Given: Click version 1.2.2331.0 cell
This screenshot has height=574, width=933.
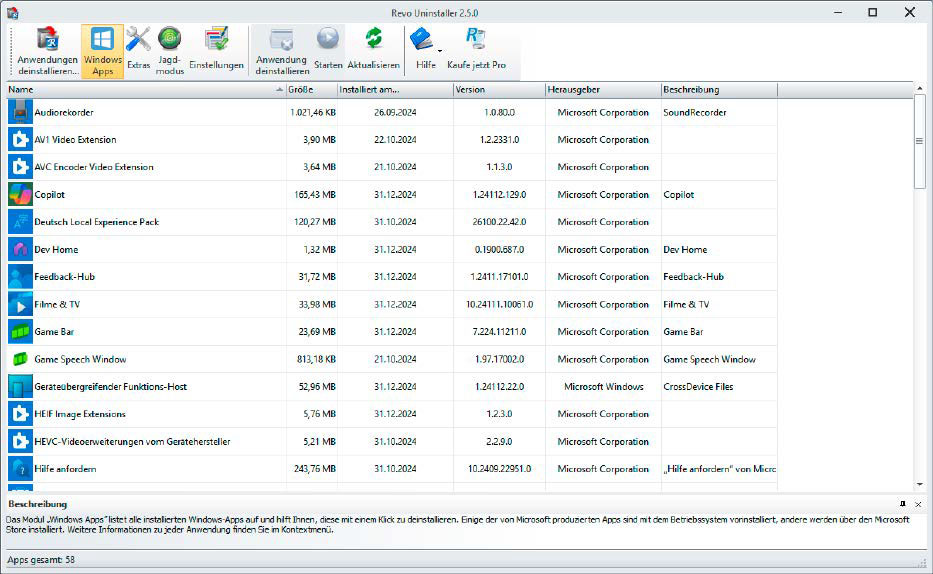Looking at the screenshot, I should tap(499, 140).
